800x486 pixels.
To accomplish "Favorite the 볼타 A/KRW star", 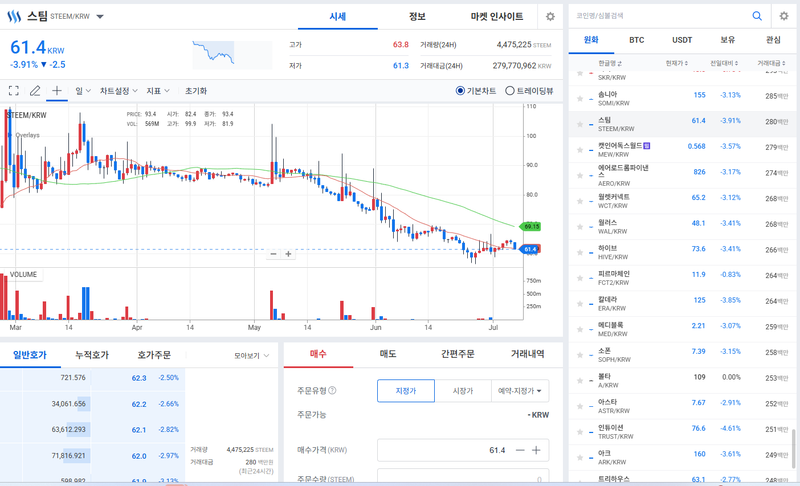I will [x=580, y=380].
